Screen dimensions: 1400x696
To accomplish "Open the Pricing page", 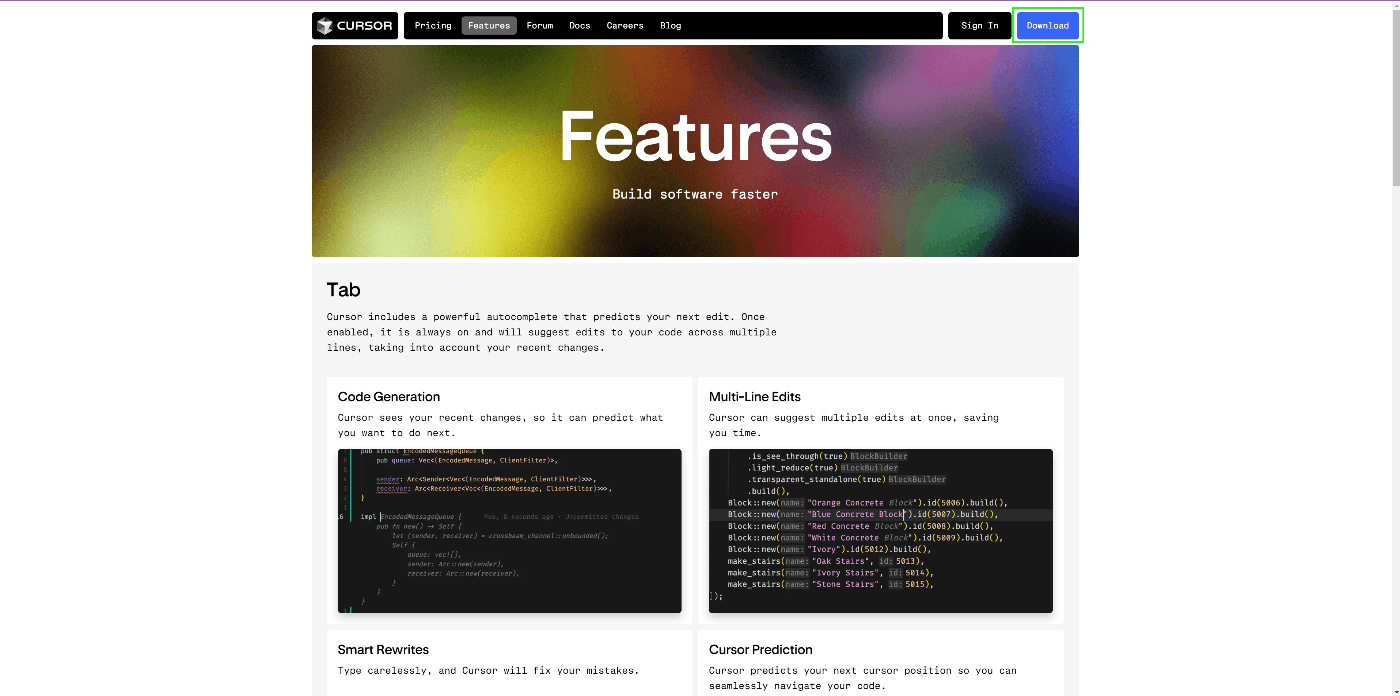I will pyautogui.click(x=433, y=25).
